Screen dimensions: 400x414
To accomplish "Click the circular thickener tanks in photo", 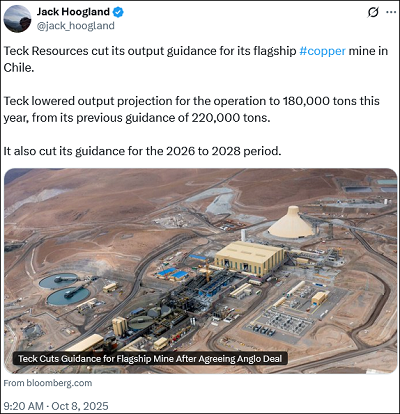I will [64, 289].
